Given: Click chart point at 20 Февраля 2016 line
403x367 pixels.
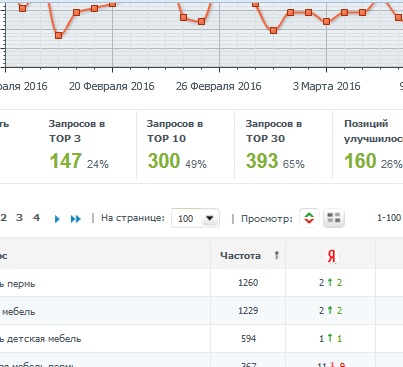Looking at the screenshot, I should (112, 4).
